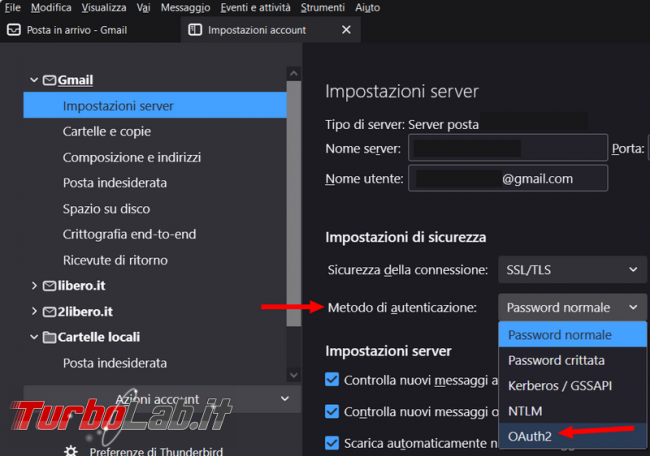
Task: Open Spazio su disco settings
Action: (x=106, y=209)
